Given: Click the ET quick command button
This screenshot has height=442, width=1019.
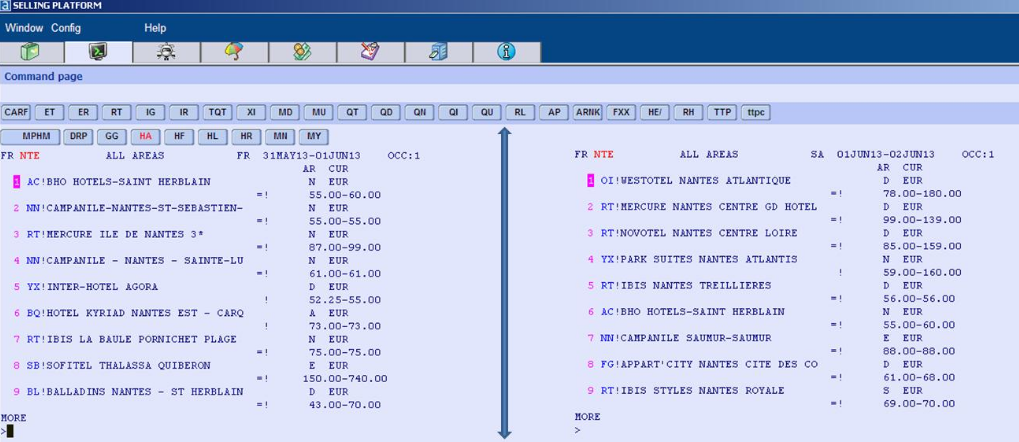Looking at the screenshot, I should coord(49,112).
